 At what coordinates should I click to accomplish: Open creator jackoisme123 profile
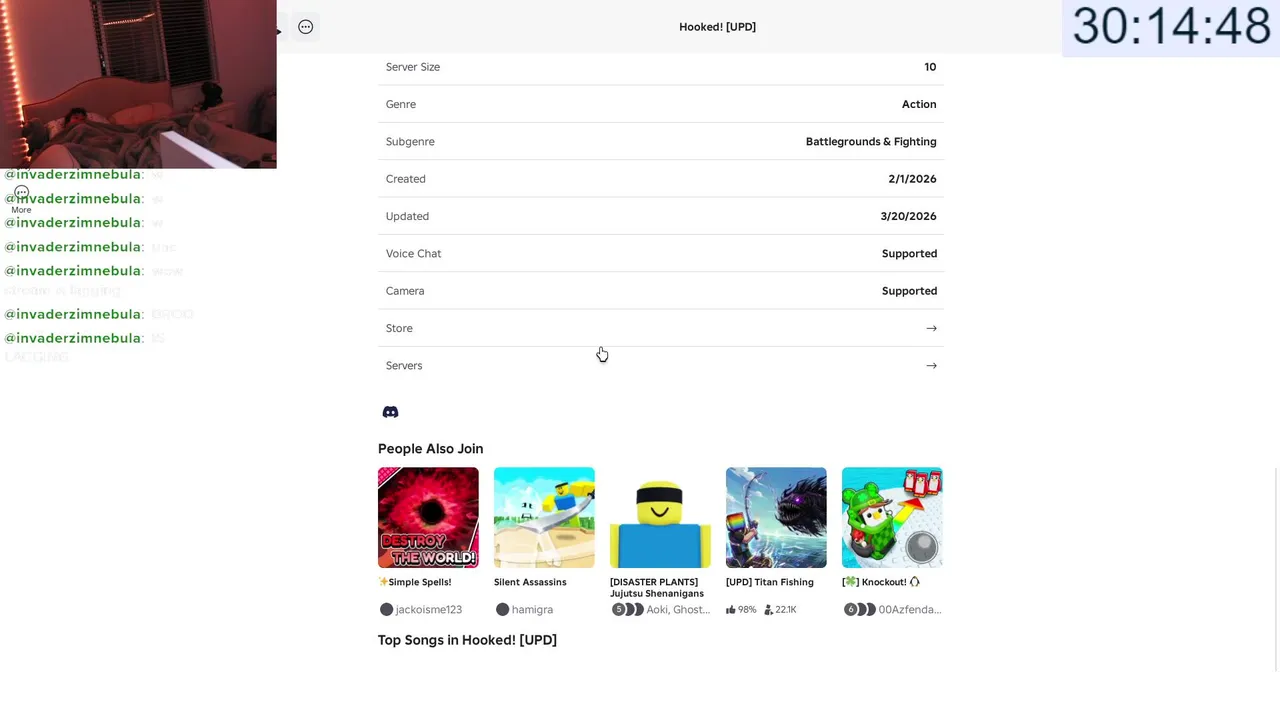click(421, 609)
